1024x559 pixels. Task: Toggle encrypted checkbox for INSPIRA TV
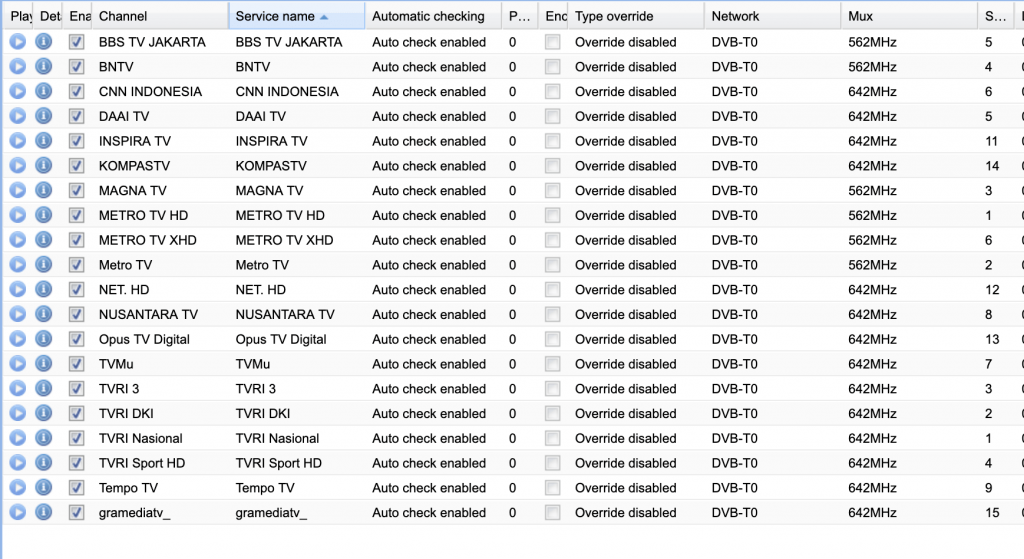(553, 141)
